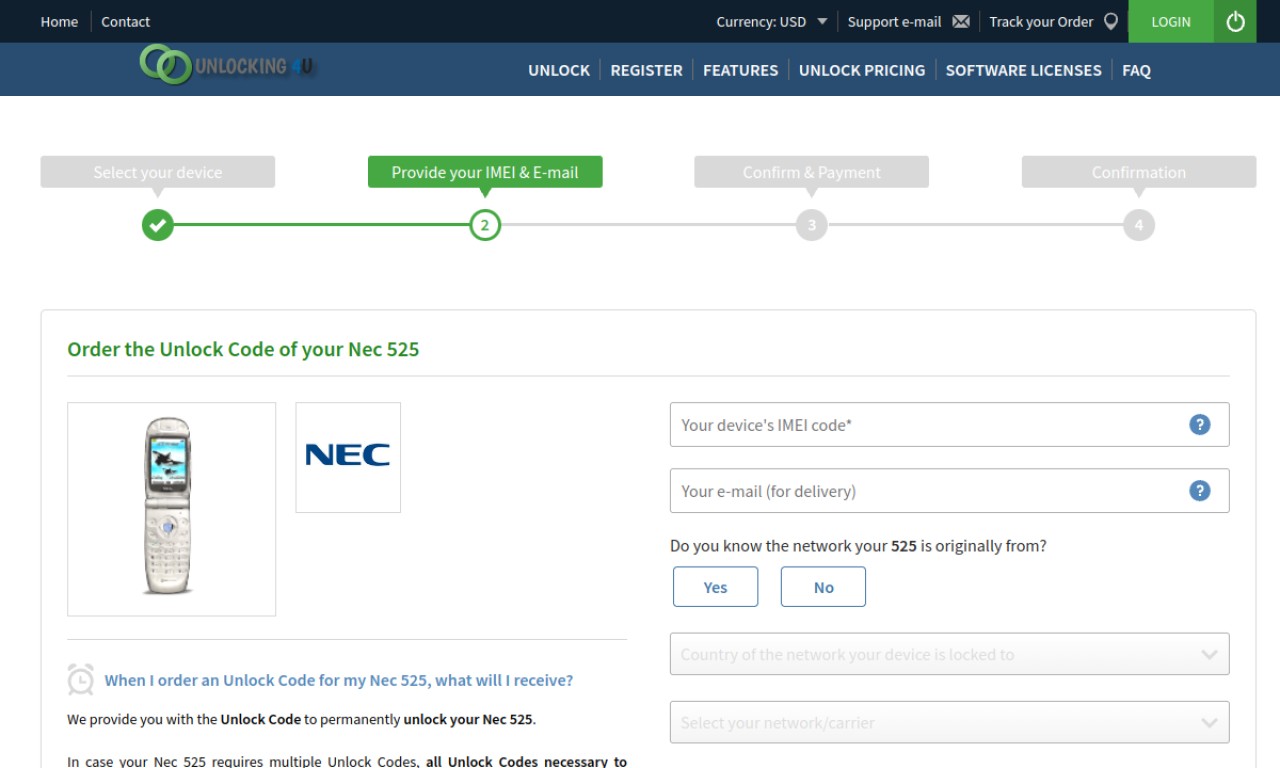The image size is (1280, 768).
Task: Click the power icon next to Login
Action: point(1236,21)
